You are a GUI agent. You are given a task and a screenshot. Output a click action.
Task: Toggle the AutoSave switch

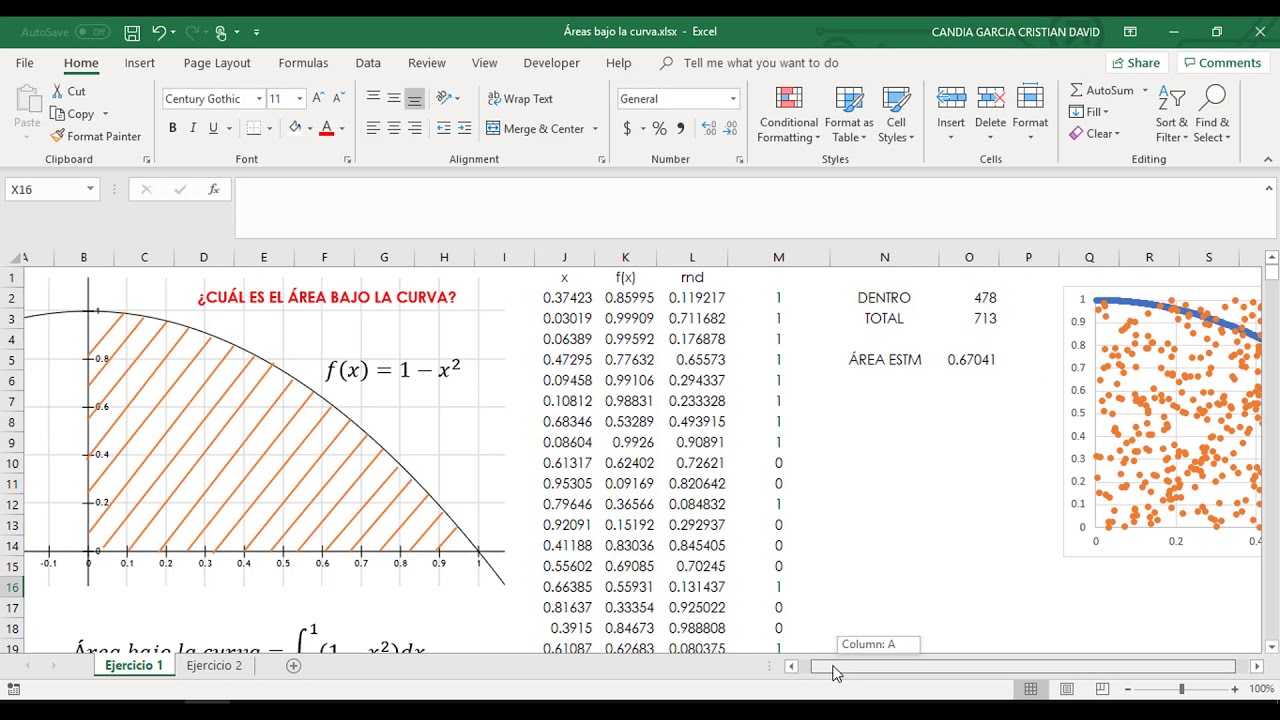(92, 32)
